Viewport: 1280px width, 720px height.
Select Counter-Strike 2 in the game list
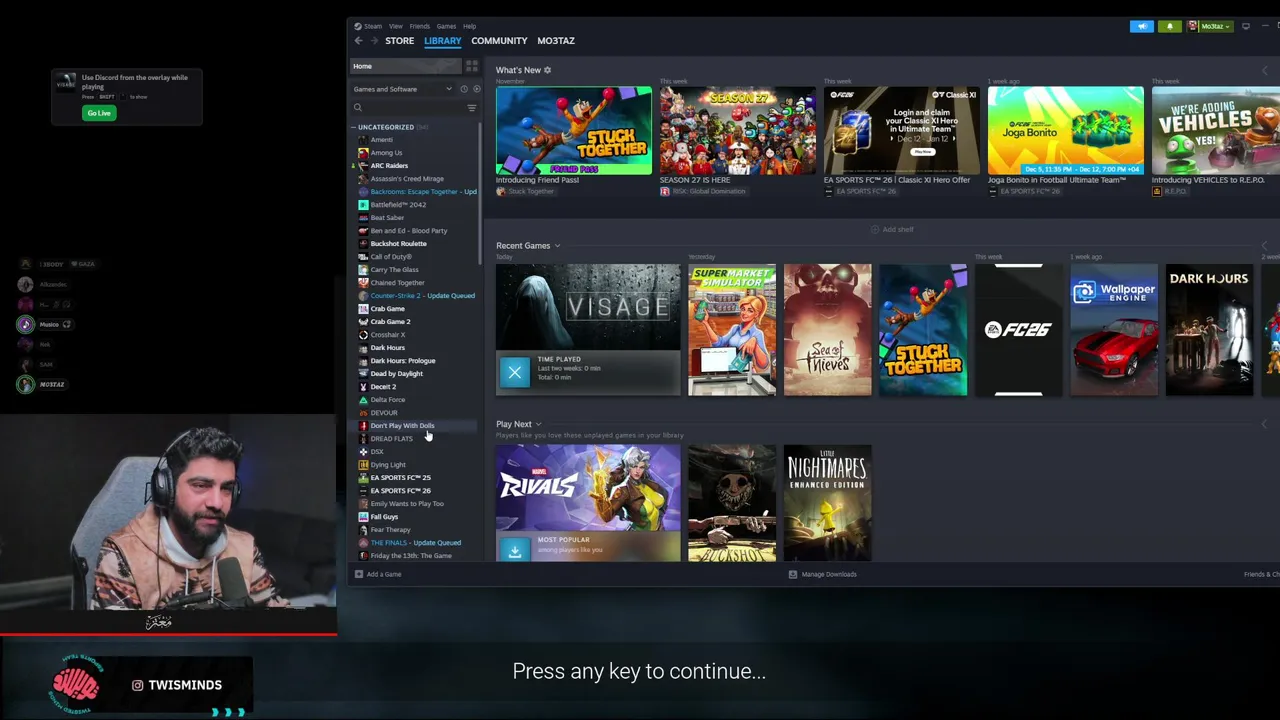coord(414,296)
